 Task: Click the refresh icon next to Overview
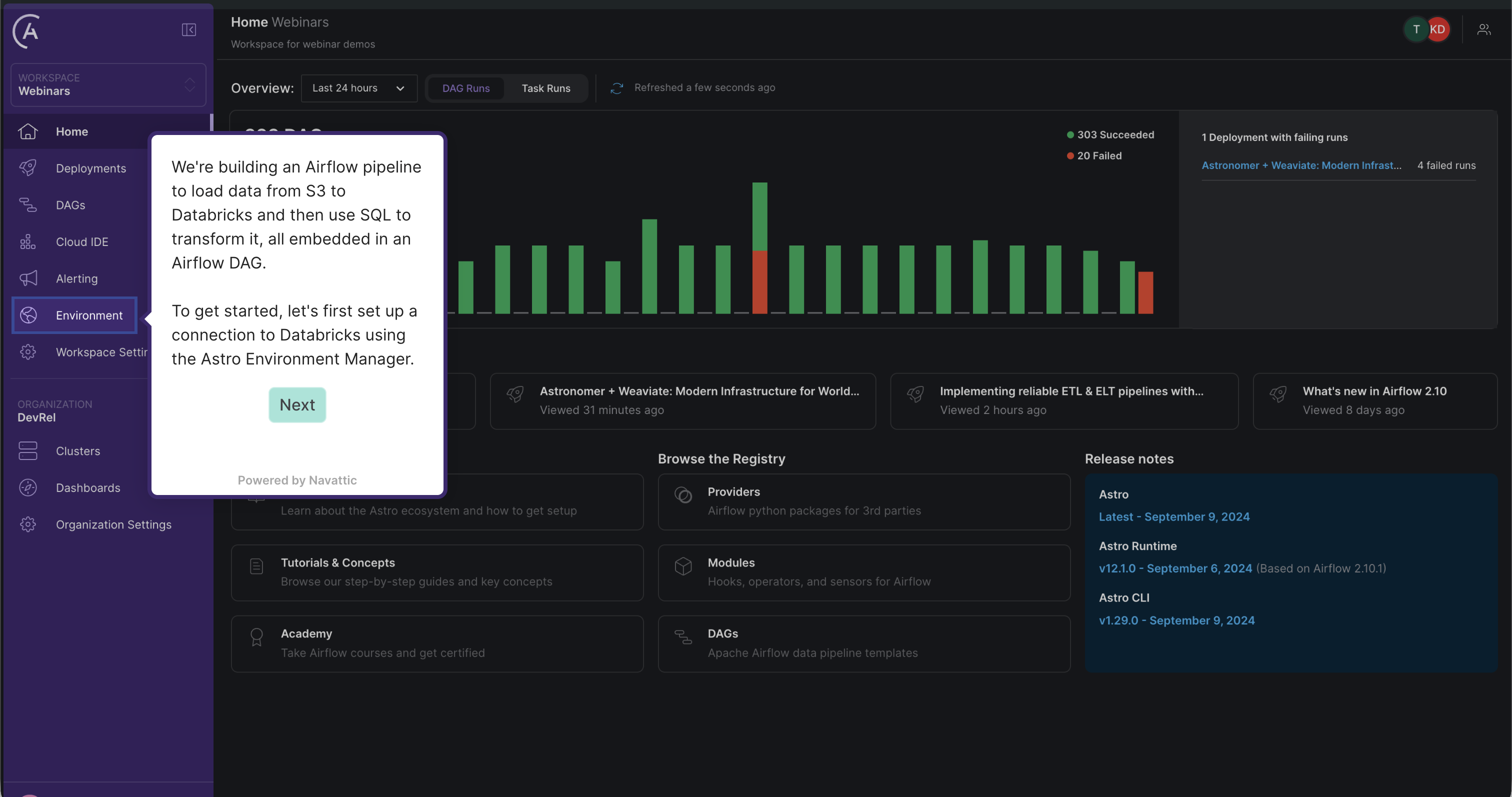(616, 88)
